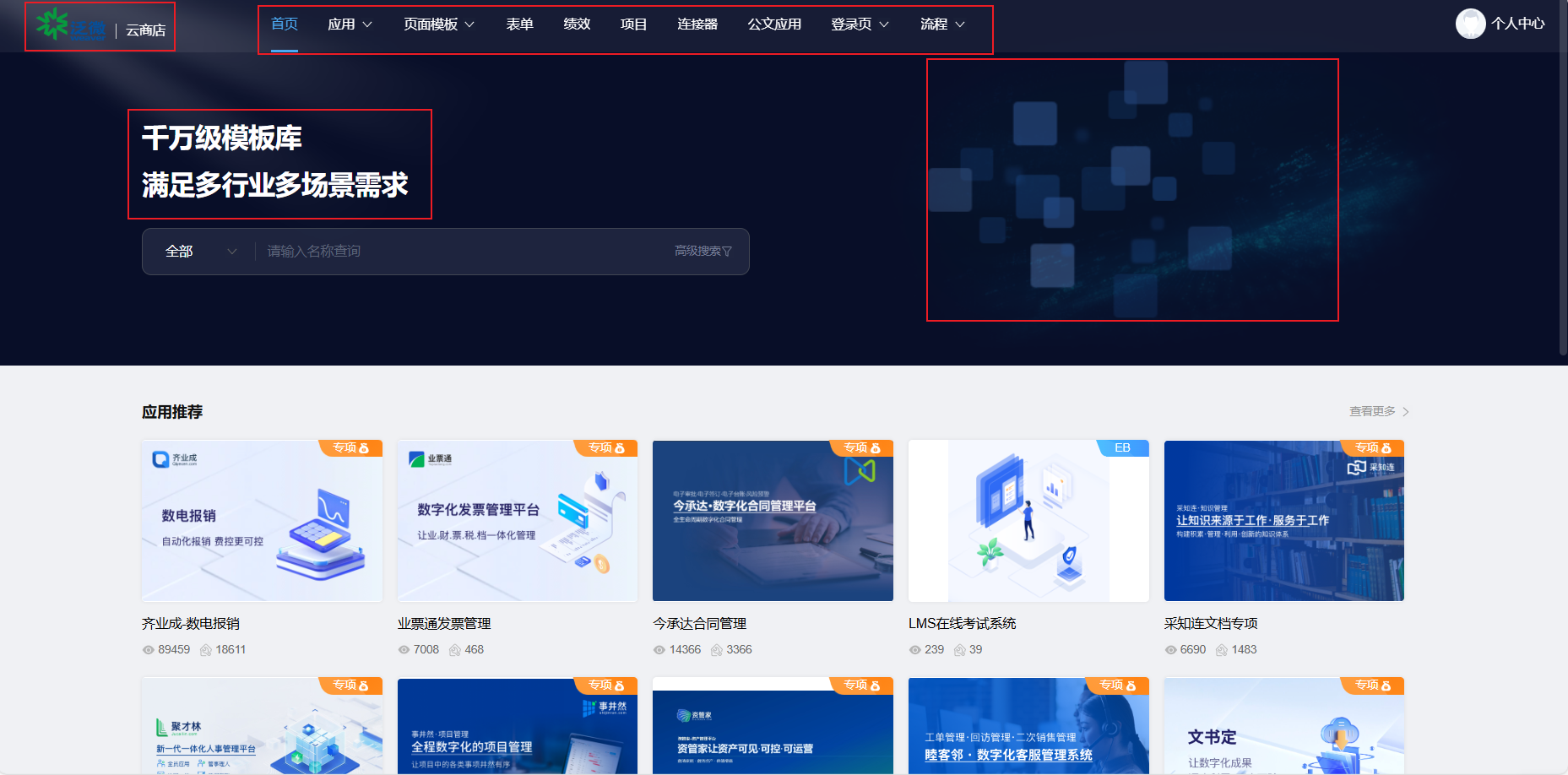Screen dimensions: 1568x775
Task: Go to the 首页 tab
Action: (285, 24)
